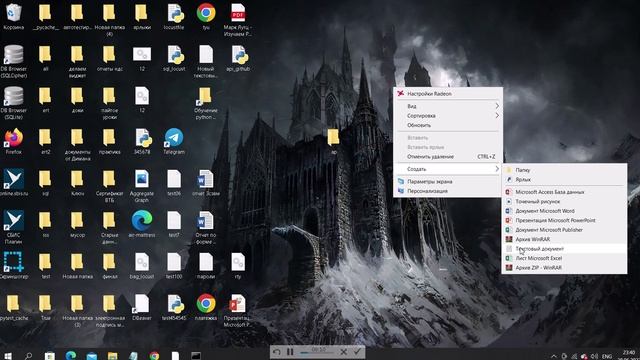Select the Скриншотер desktop shortcut
This screenshot has width=640, height=360.
click(13, 265)
